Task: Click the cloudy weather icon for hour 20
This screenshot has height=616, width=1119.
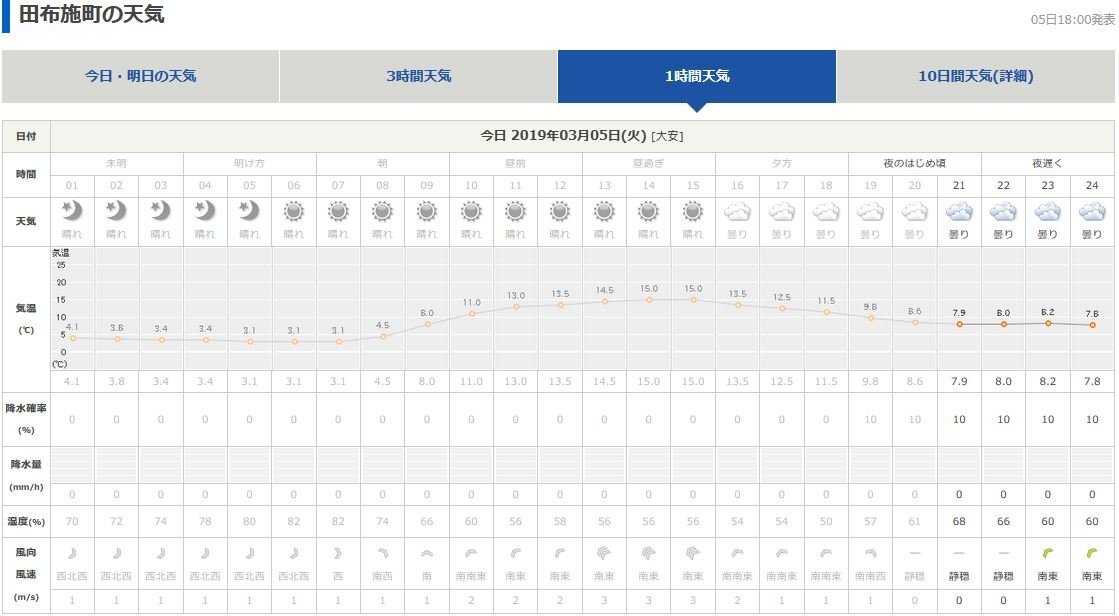Action: pos(915,212)
